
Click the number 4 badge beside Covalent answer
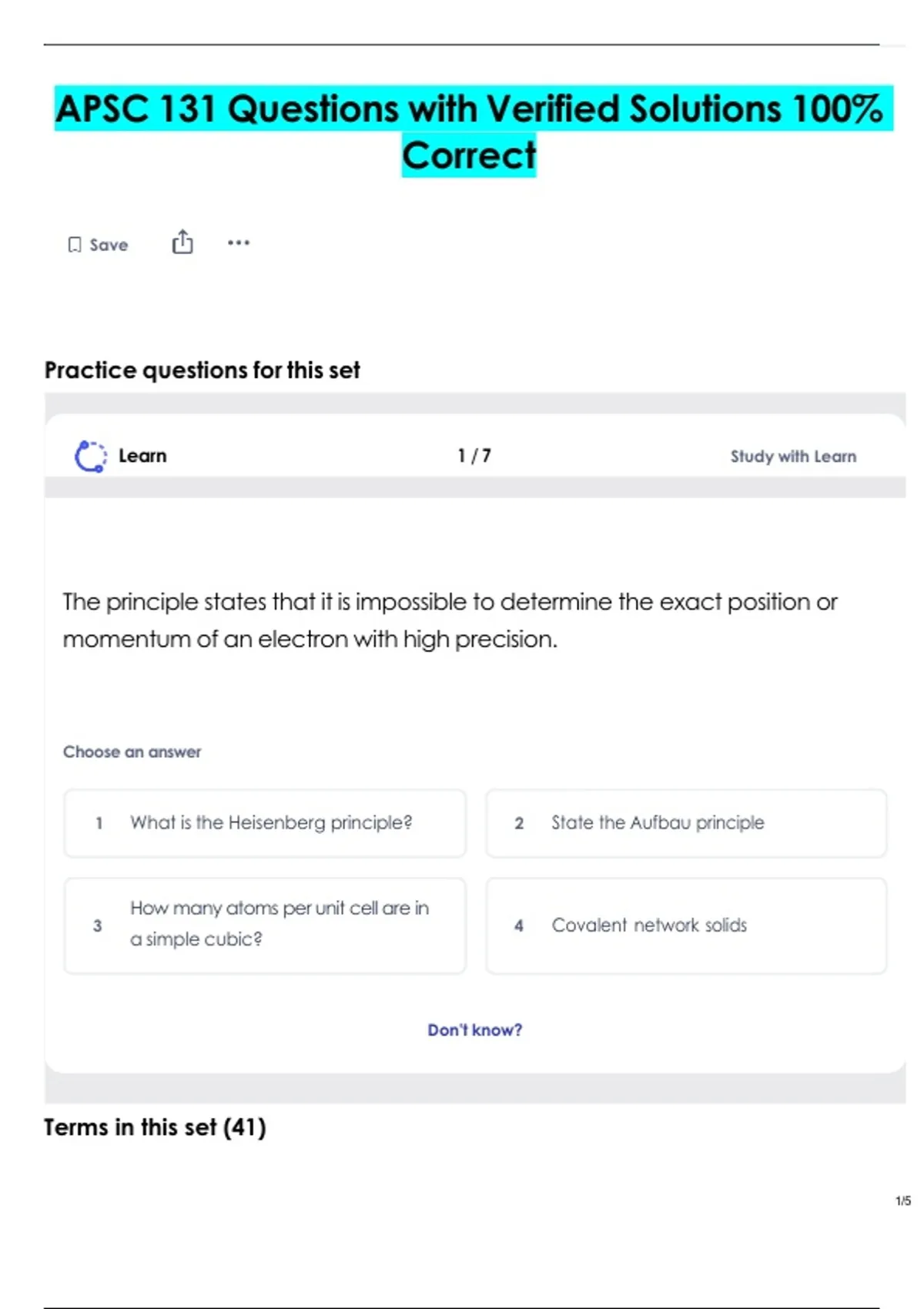tap(519, 926)
